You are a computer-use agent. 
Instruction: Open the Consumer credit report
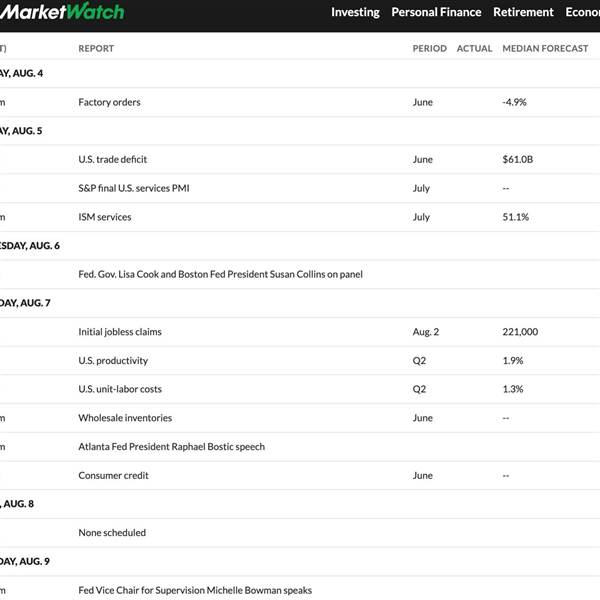(x=113, y=475)
